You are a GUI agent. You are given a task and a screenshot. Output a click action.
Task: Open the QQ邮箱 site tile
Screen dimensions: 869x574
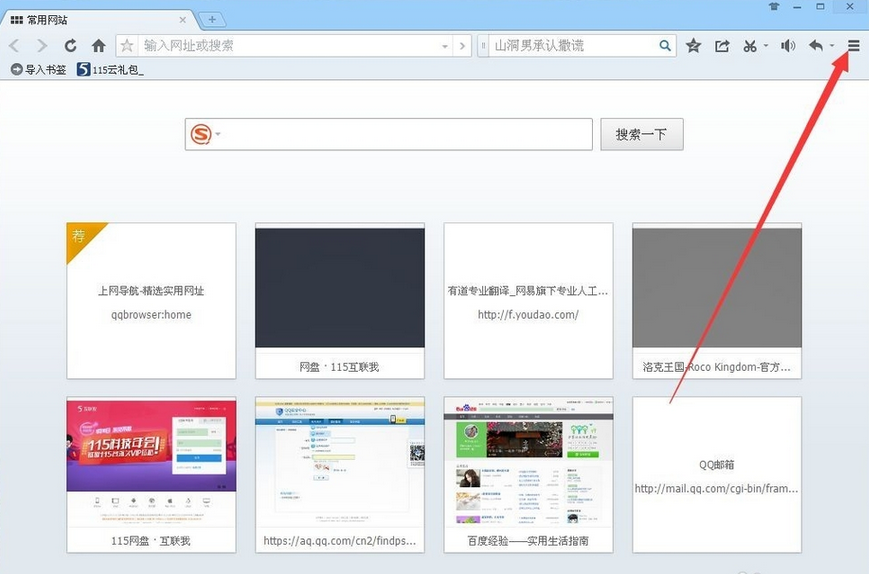tap(716, 474)
